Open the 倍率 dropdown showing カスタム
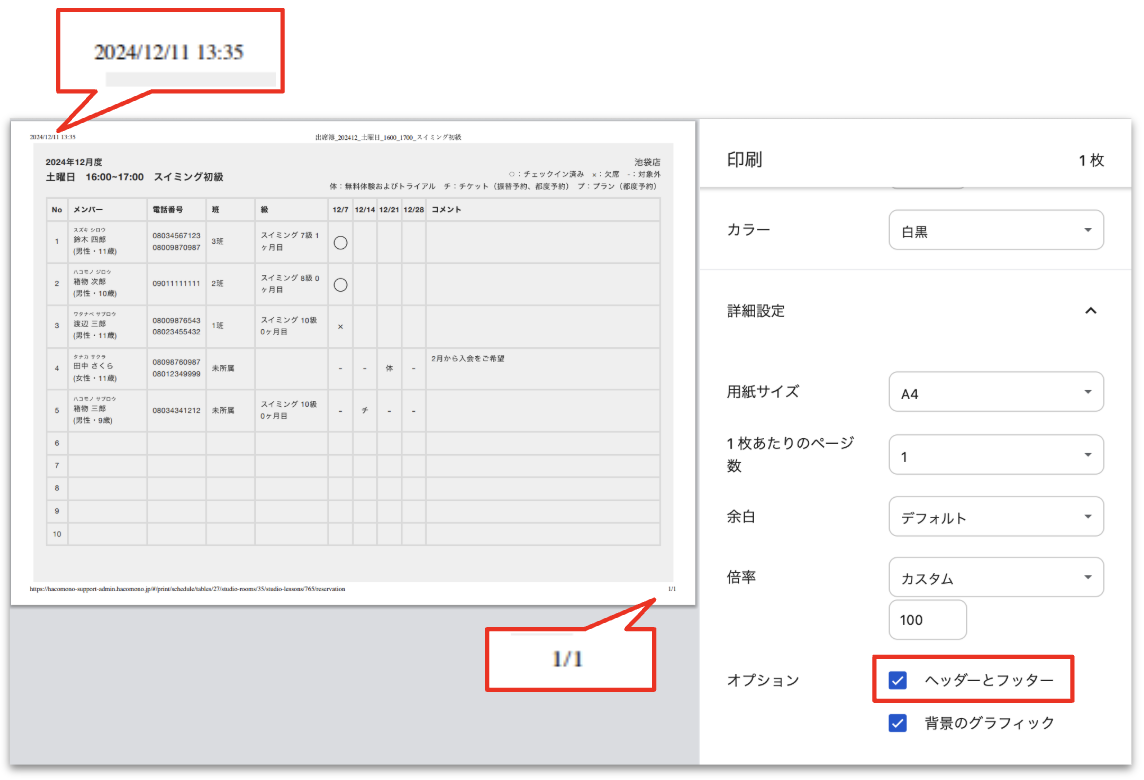The width and height of the screenshot is (1144, 780). point(996,579)
